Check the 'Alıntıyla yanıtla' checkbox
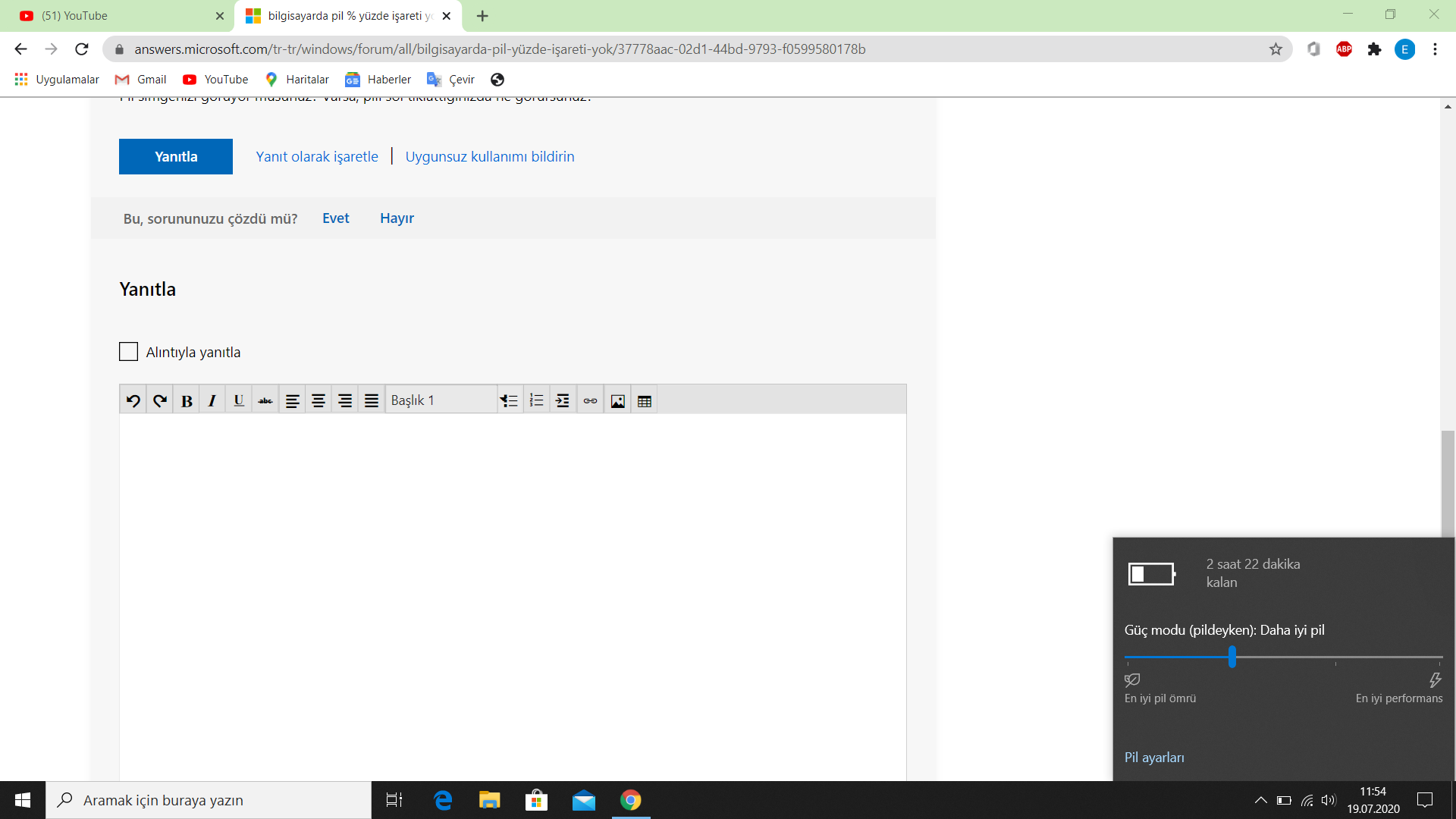 tap(128, 352)
